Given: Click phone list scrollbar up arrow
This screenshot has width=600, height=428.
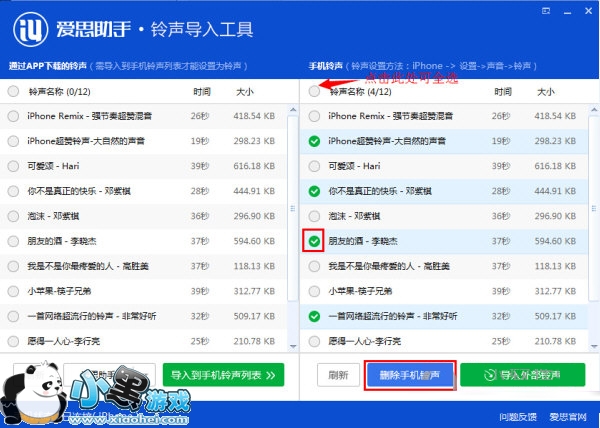Looking at the screenshot, I should (x=594, y=110).
